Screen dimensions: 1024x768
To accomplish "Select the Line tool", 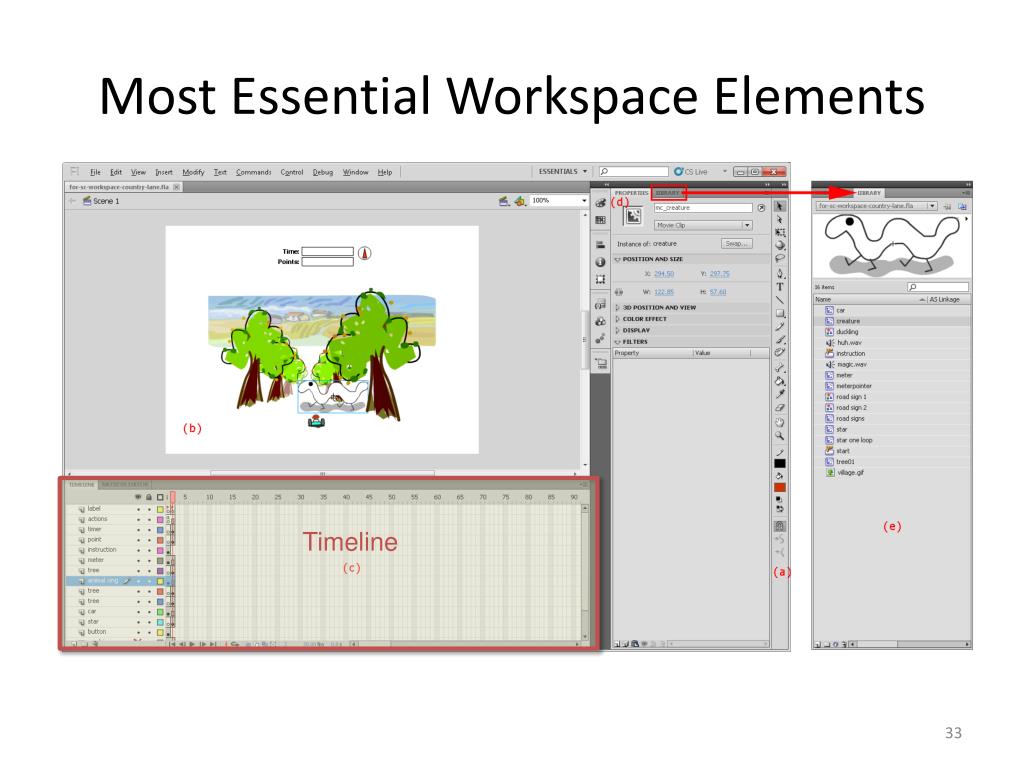I will tap(780, 300).
